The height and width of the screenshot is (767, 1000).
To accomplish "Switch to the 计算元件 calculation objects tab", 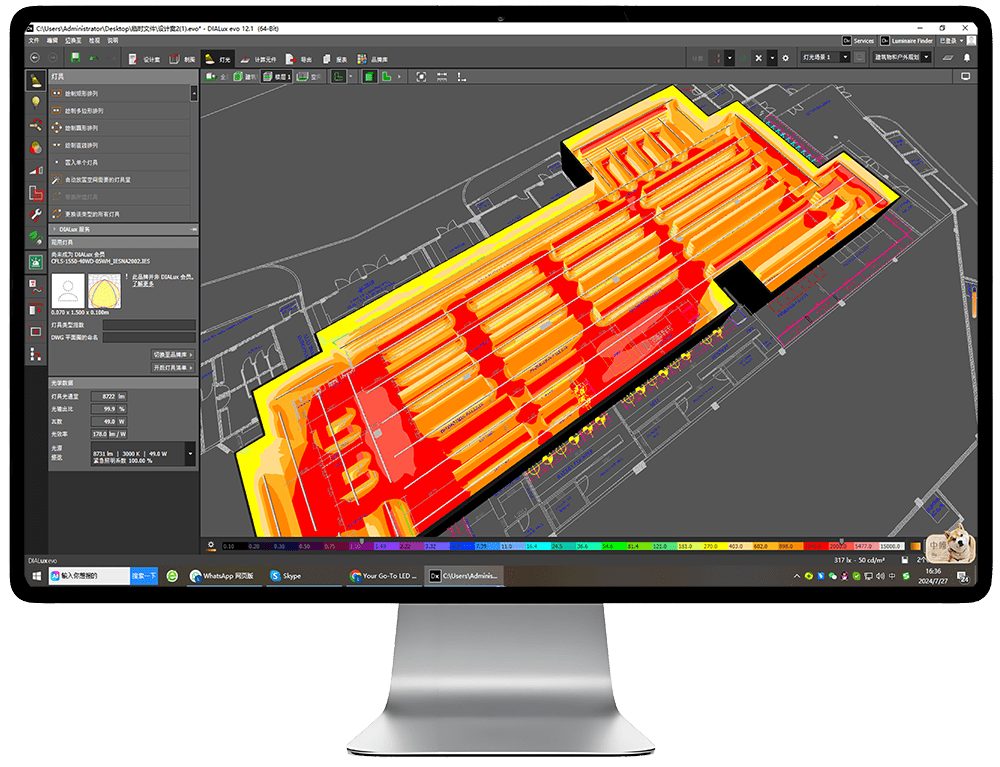I will pos(258,59).
